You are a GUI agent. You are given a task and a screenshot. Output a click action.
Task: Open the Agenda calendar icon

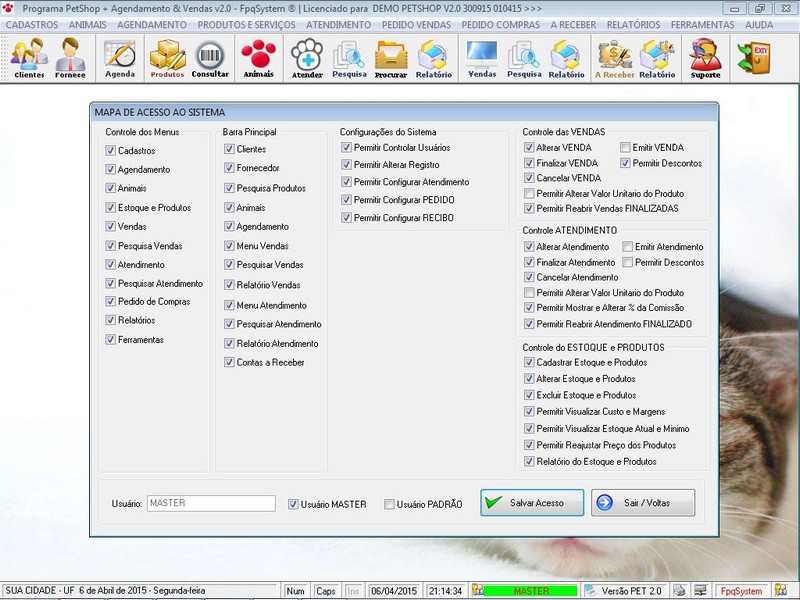(x=120, y=58)
